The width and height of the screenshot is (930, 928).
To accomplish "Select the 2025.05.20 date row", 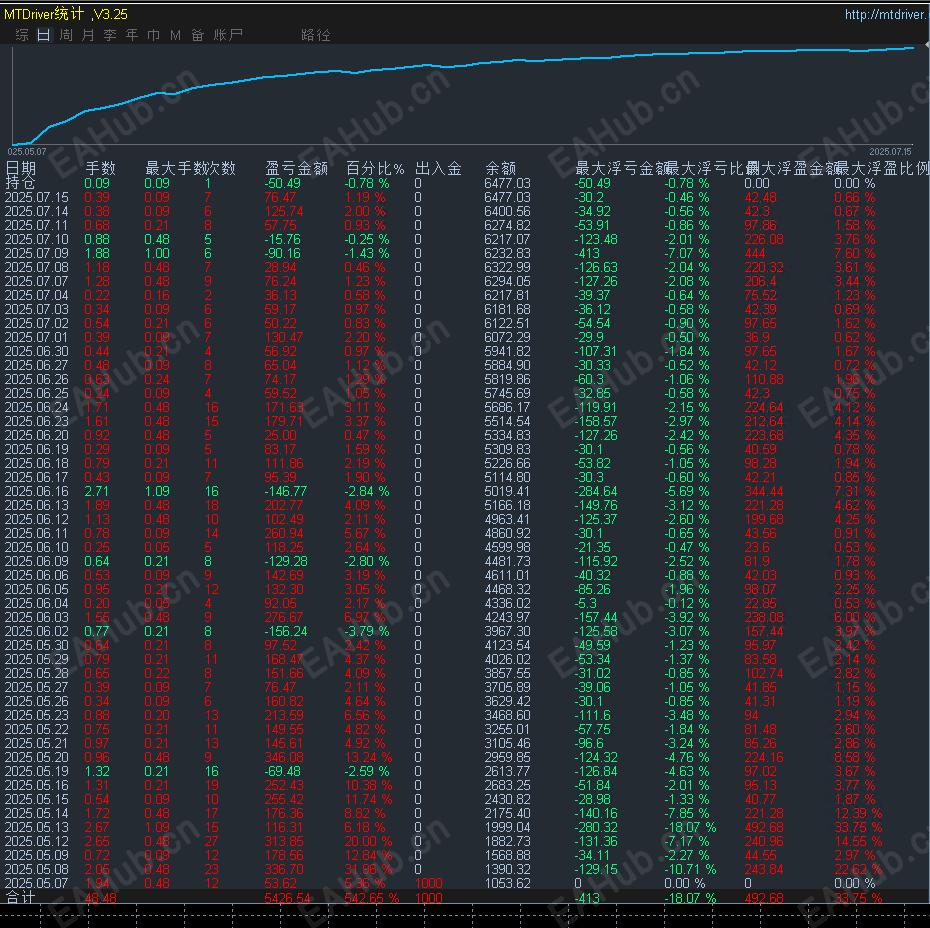I will pyautogui.click(x=37, y=757).
